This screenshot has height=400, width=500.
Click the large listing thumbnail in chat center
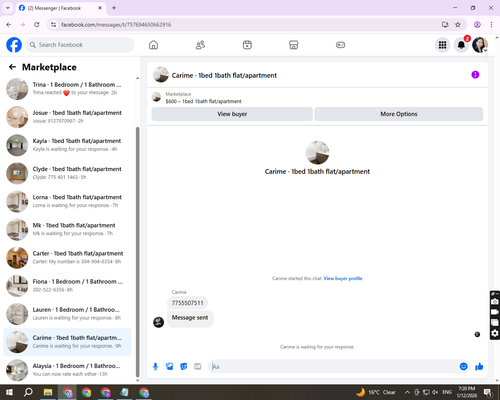(x=317, y=153)
